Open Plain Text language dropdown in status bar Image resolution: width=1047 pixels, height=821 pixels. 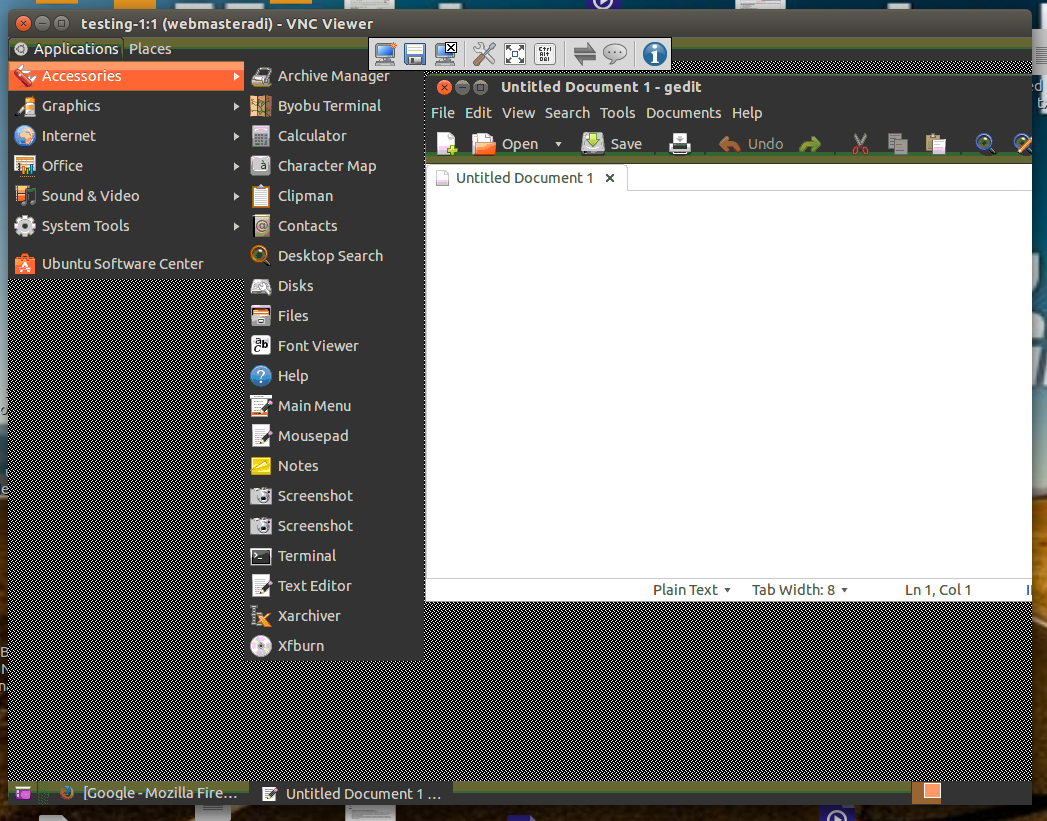pyautogui.click(x=691, y=590)
